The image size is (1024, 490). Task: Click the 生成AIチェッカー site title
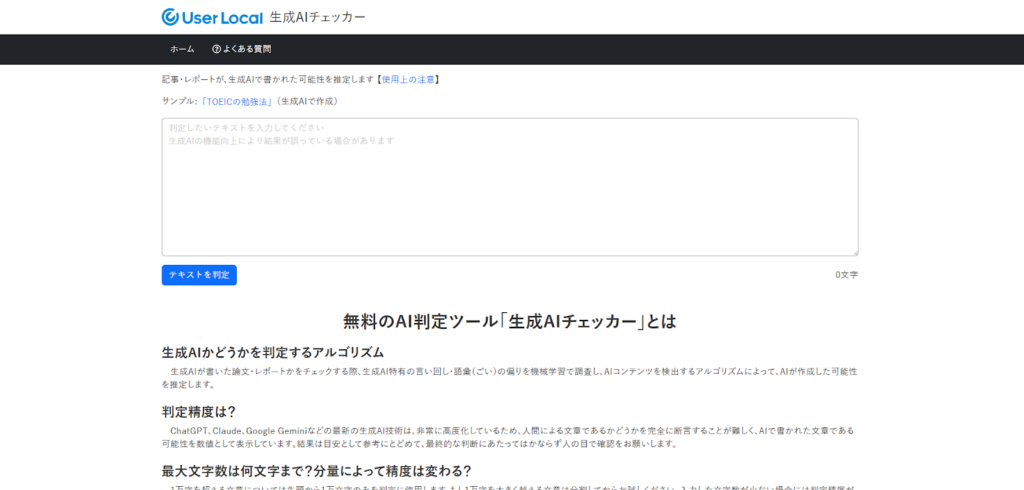(x=317, y=17)
